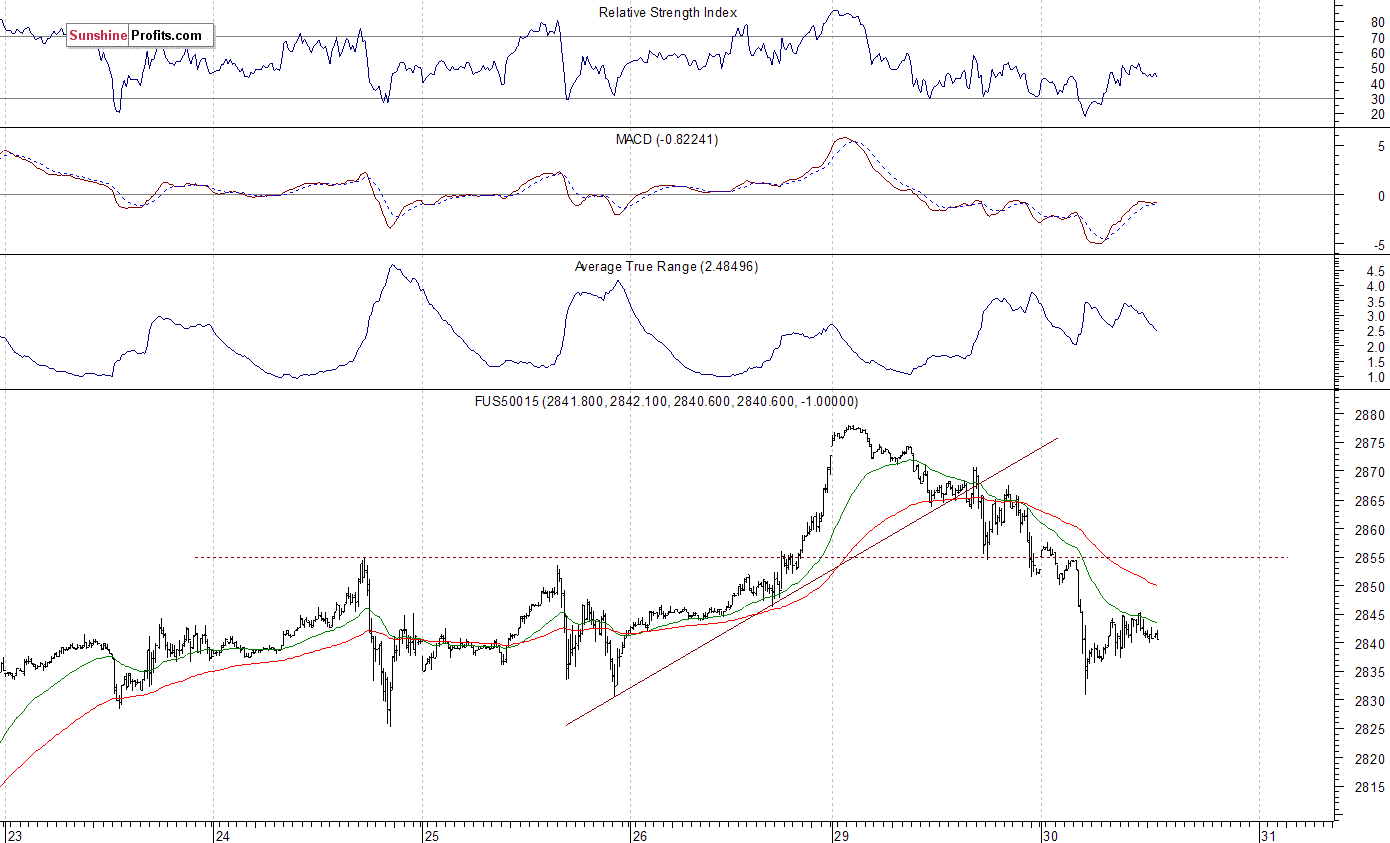1390x843 pixels.
Task: Click the 29 date label on axis
Action: [842, 835]
